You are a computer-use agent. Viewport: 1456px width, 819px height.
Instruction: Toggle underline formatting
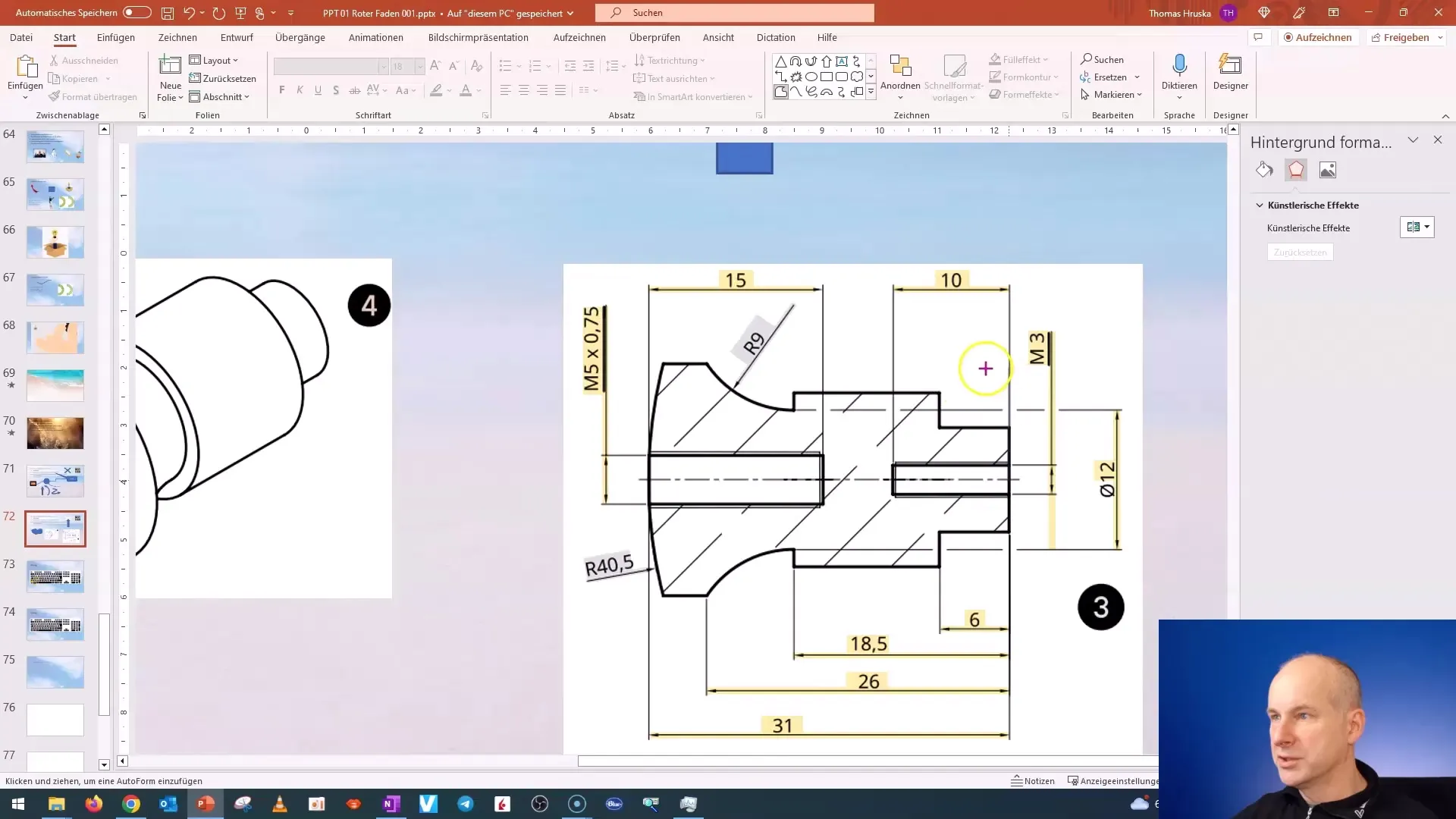pos(318,90)
